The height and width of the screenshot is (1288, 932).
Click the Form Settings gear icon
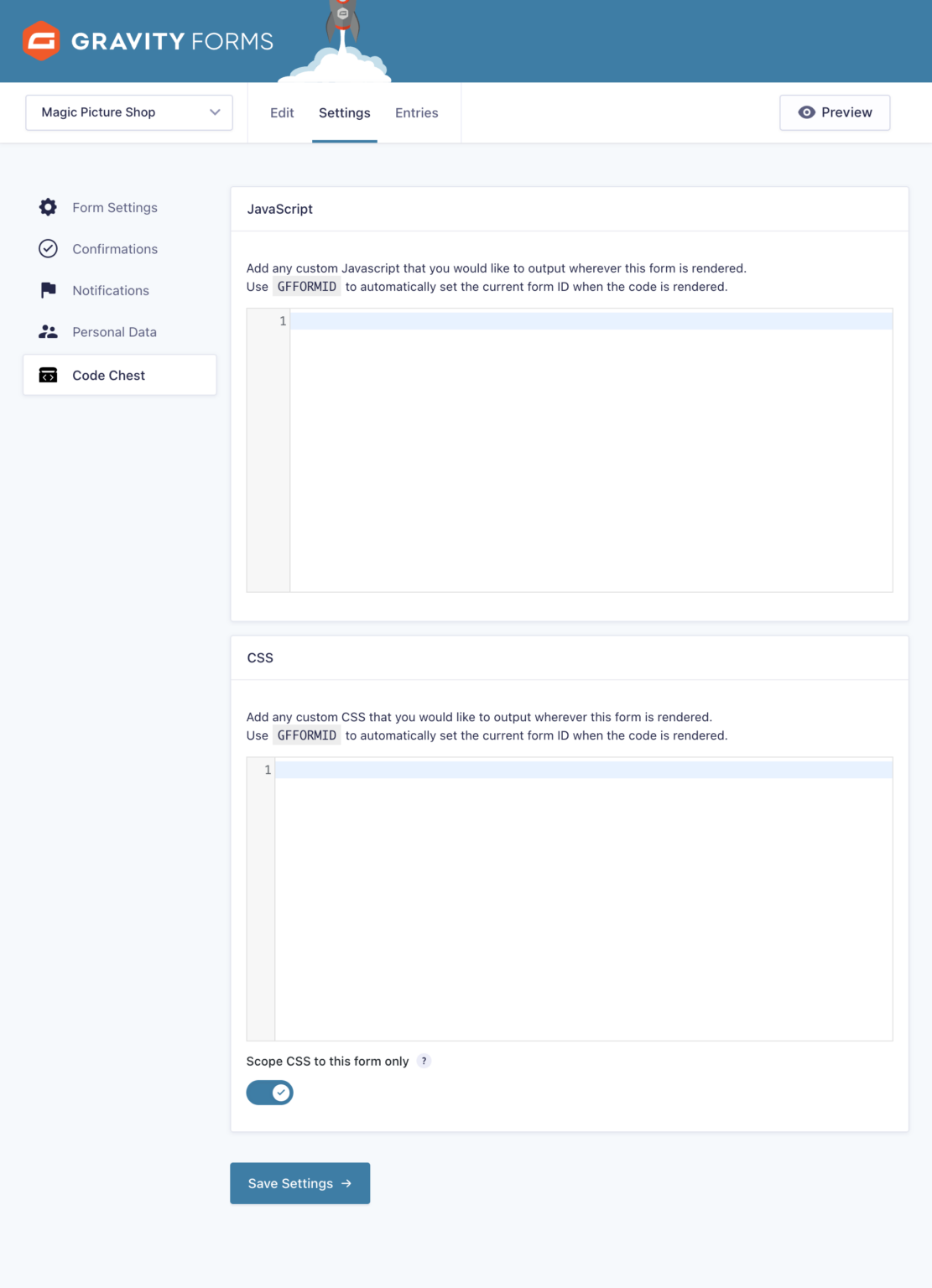48,207
